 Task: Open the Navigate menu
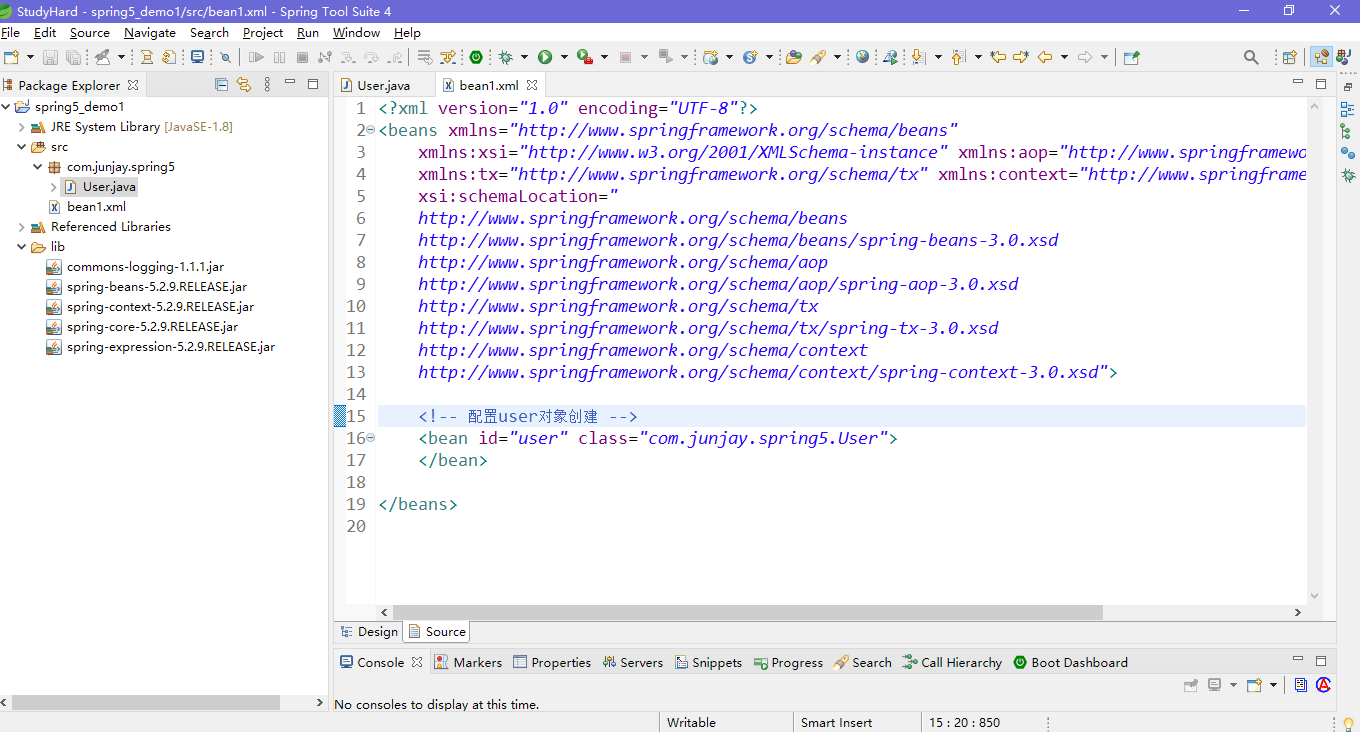pos(149,33)
